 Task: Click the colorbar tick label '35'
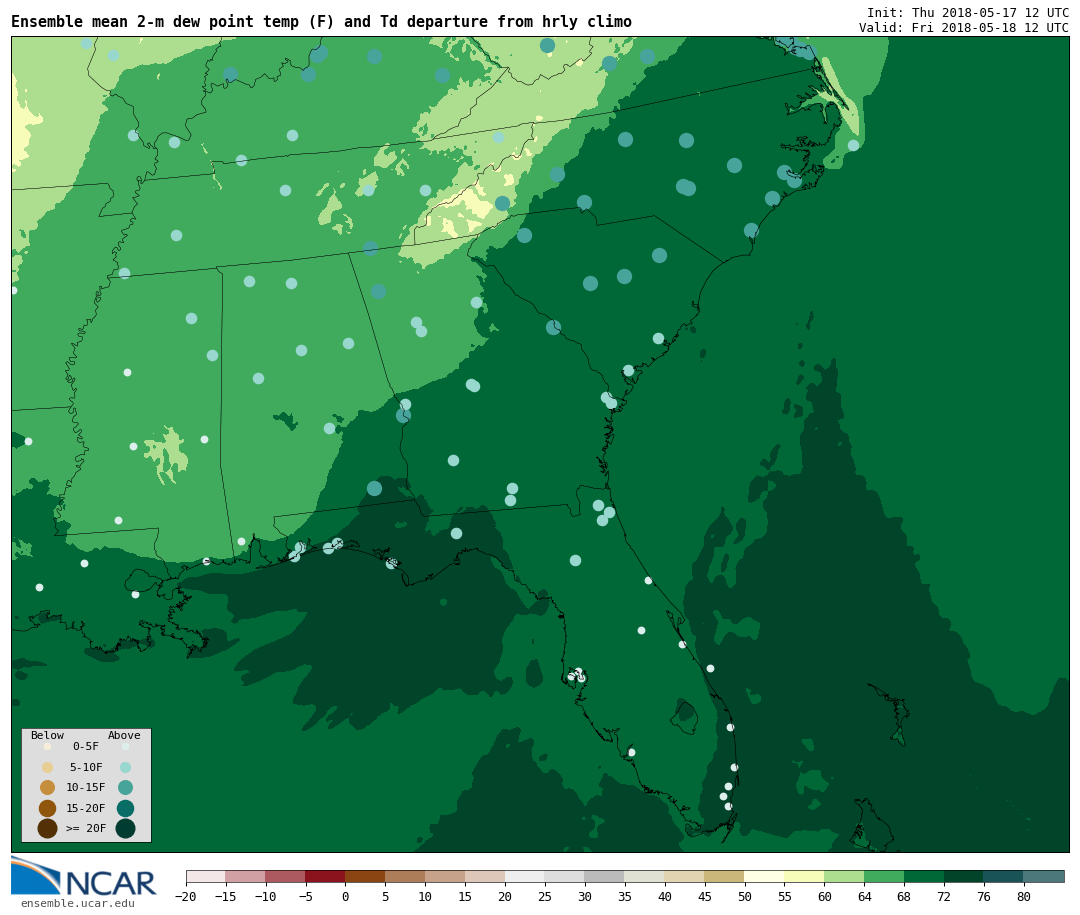(625, 896)
